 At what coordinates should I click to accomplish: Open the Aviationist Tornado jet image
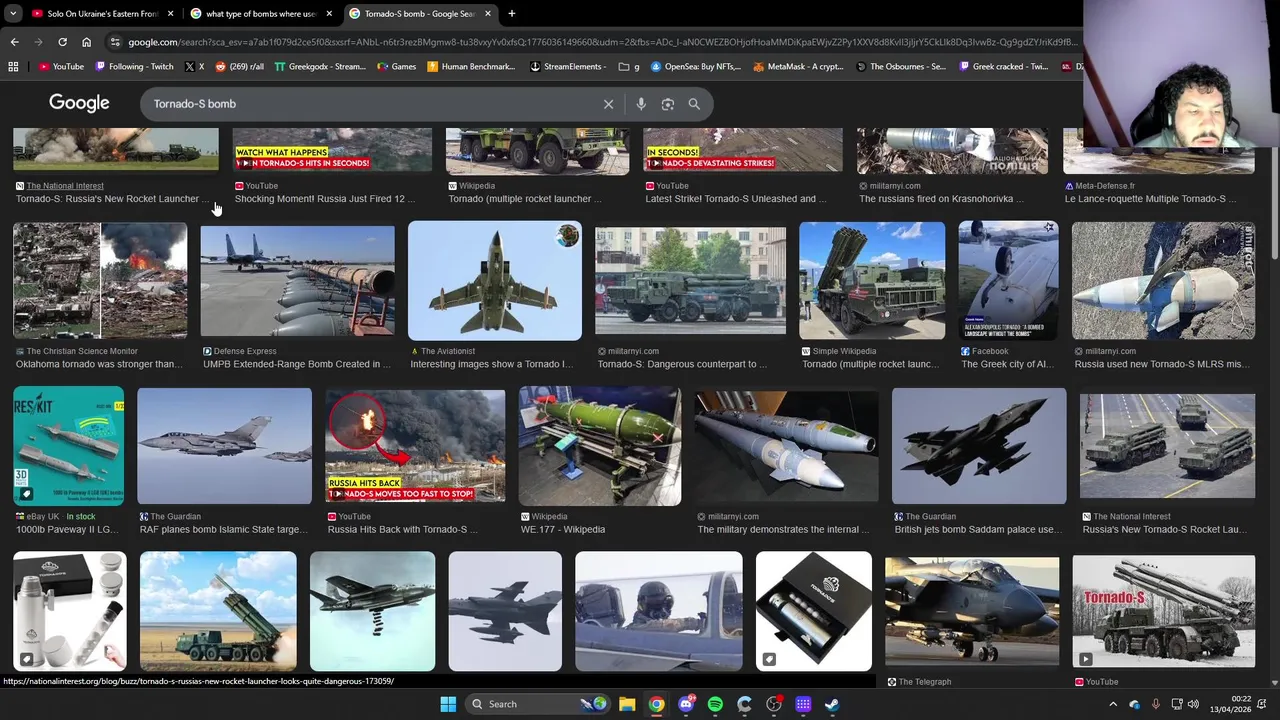pos(494,281)
